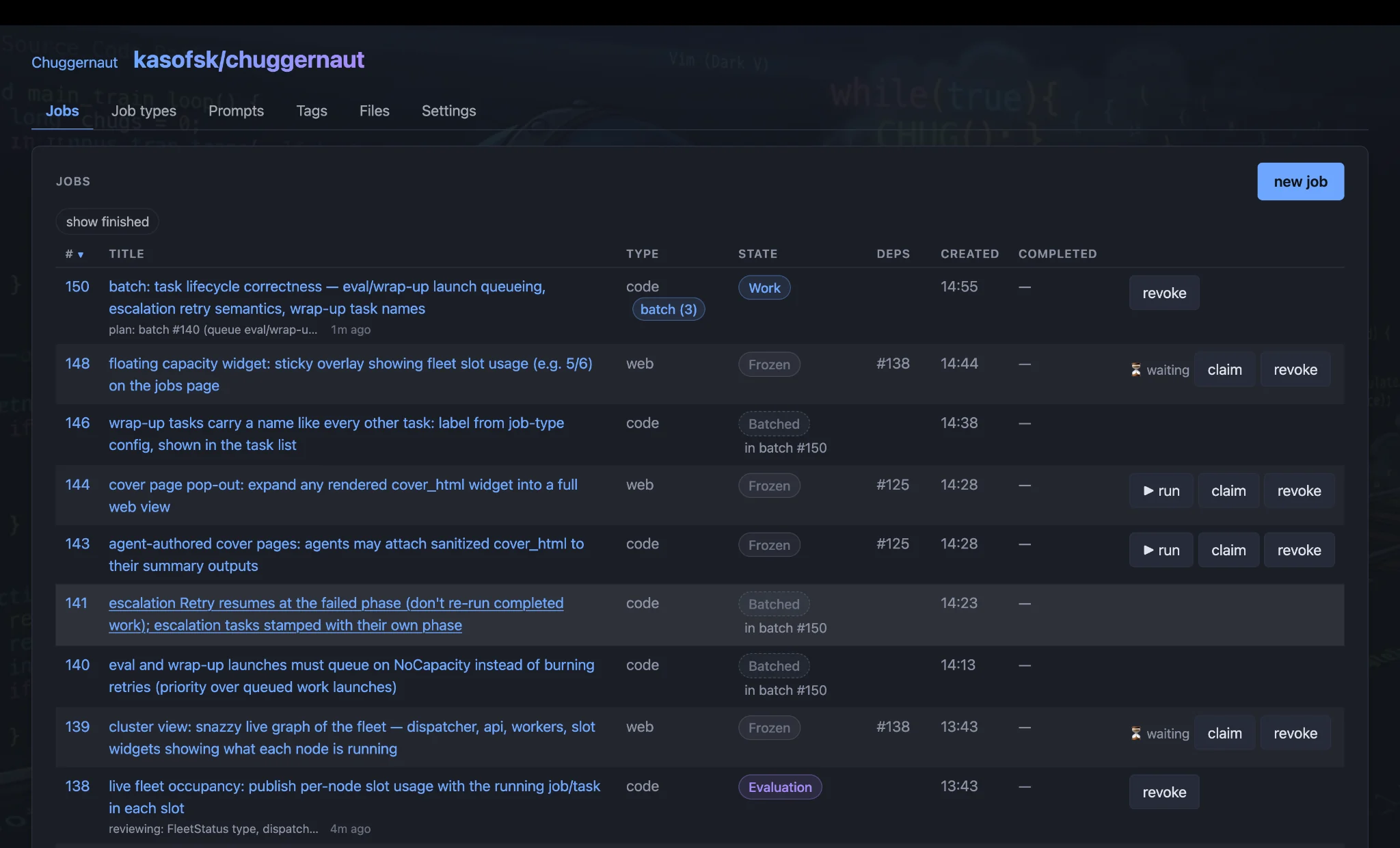The image size is (1400, 848).
Task: Open escalation Retry resumes job title
Action: pyautogui.click(x=336, y=614)
